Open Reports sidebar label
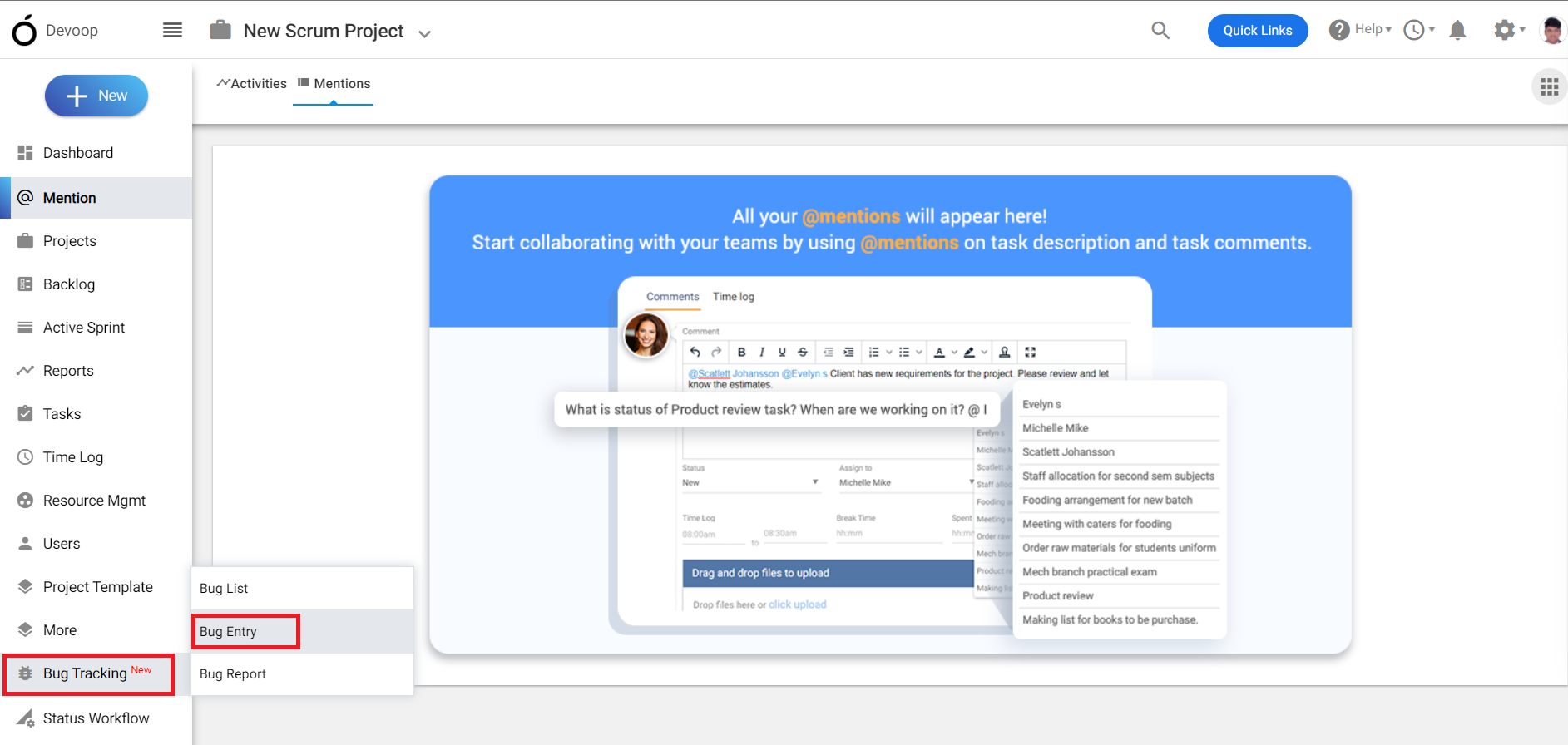 (68, 371)
